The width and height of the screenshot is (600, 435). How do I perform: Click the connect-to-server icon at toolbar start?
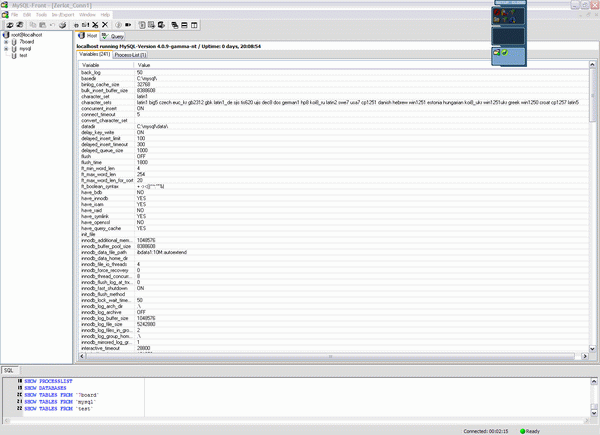pos(10,25)
